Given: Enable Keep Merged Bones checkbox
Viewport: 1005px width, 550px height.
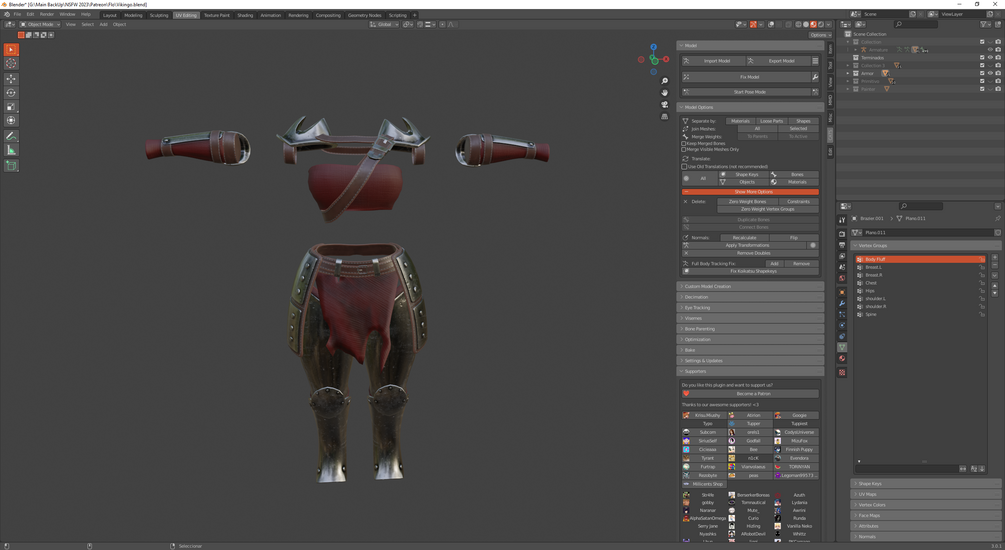Looking at the screenshot, I should (x=684, y=144).
